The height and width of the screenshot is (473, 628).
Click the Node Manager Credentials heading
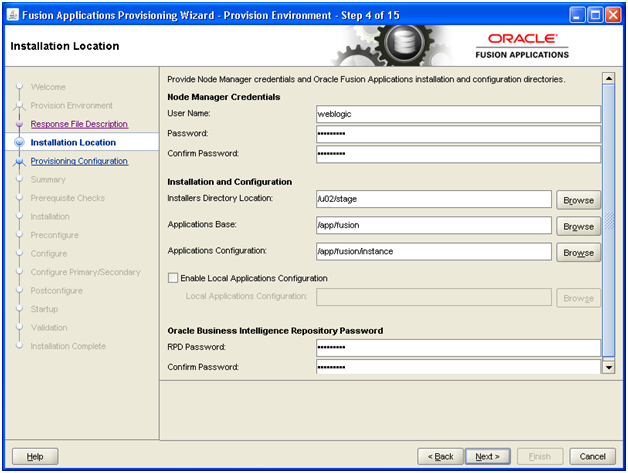pyautogui.click(x=223, y=97)
